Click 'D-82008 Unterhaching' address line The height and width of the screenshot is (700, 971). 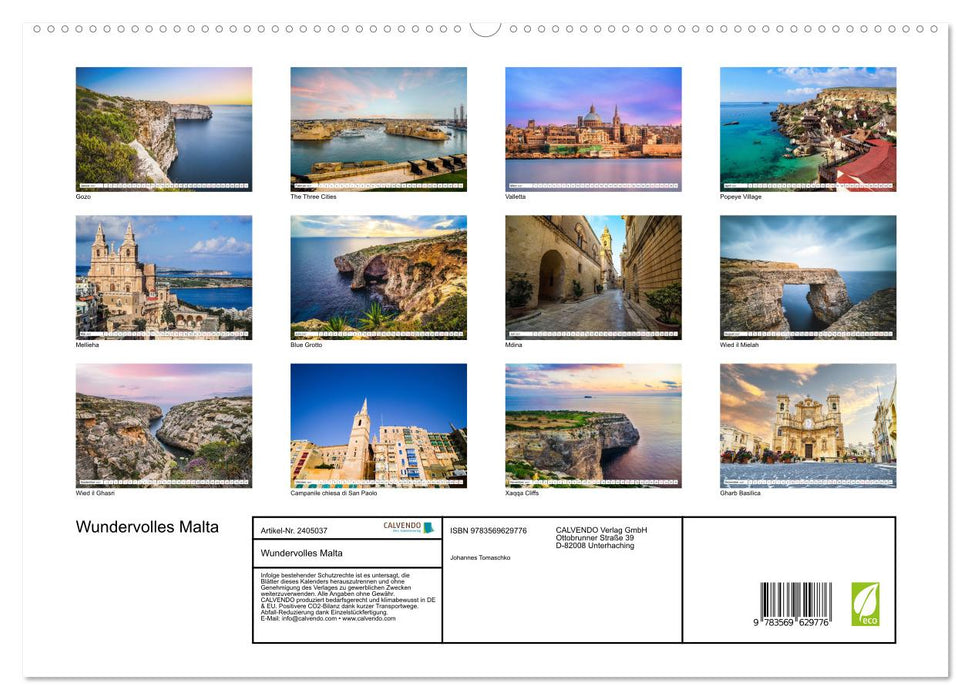click(x=594, y=546)
